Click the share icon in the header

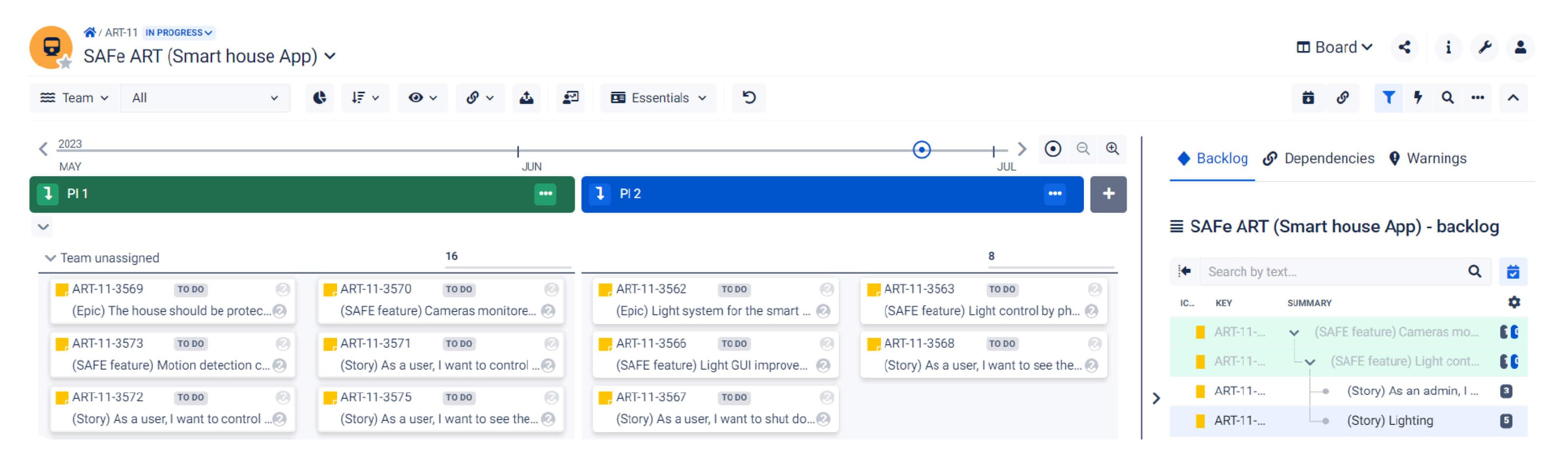(x=1404, y=48)
